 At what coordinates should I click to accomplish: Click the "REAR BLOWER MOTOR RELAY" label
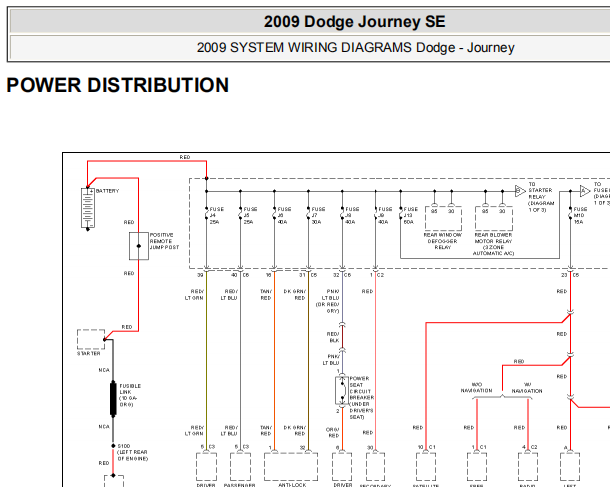click(x=493, y=244)
